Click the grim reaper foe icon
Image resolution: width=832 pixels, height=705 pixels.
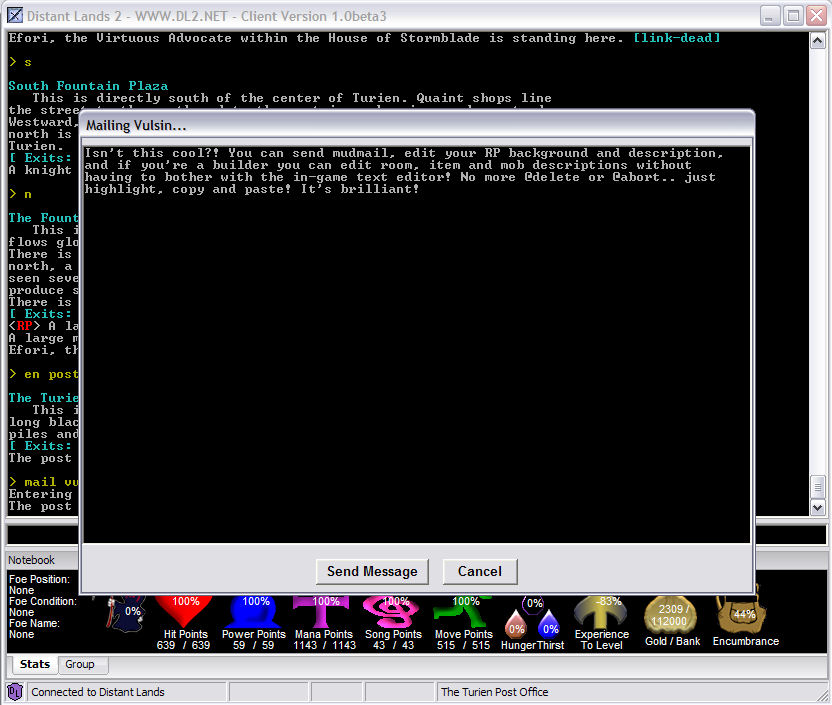click(x=128, y=612)
